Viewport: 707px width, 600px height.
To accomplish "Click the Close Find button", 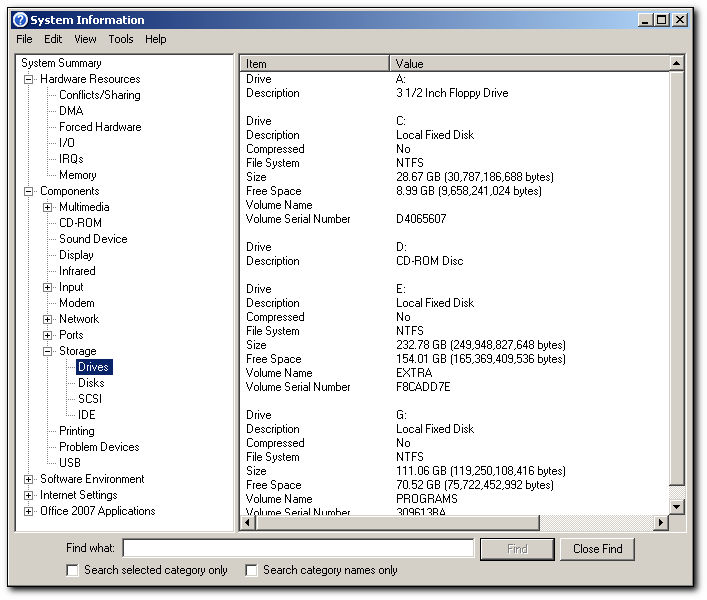I will coord(597,549).
